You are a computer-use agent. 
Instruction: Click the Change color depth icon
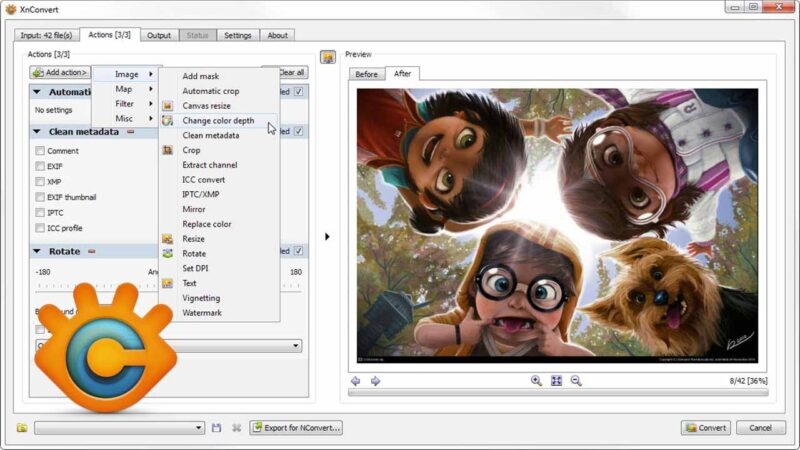167,120
